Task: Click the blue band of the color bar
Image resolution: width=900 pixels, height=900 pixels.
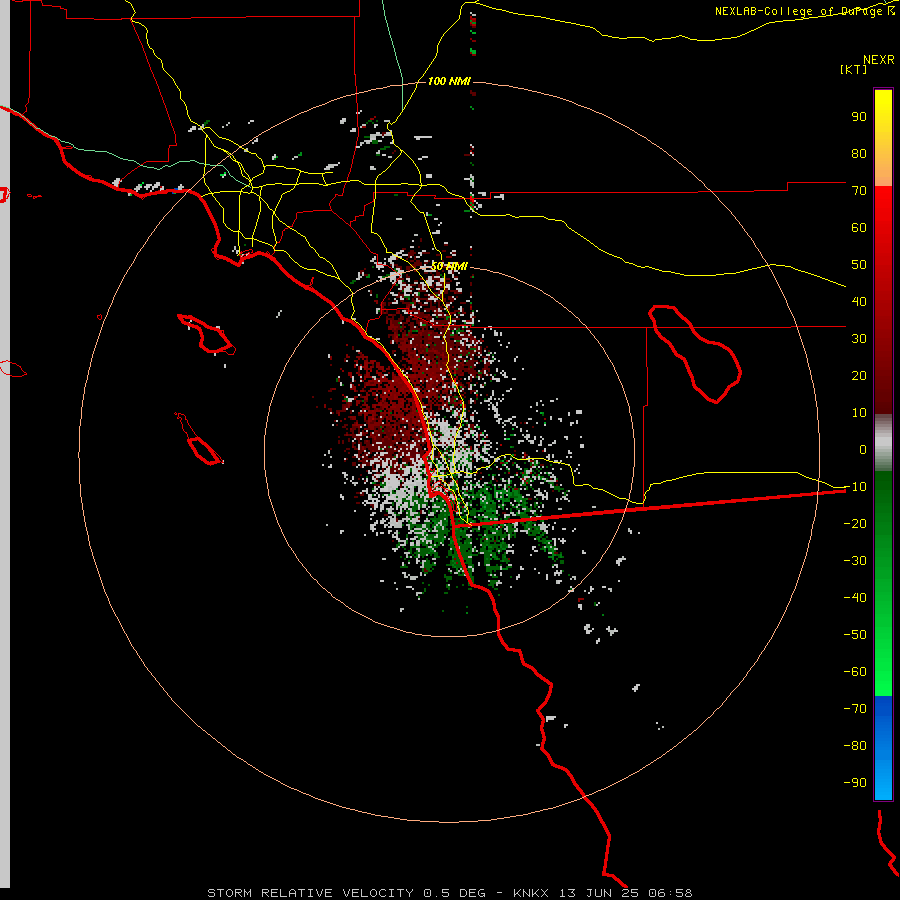Action: tap(883, 747)
